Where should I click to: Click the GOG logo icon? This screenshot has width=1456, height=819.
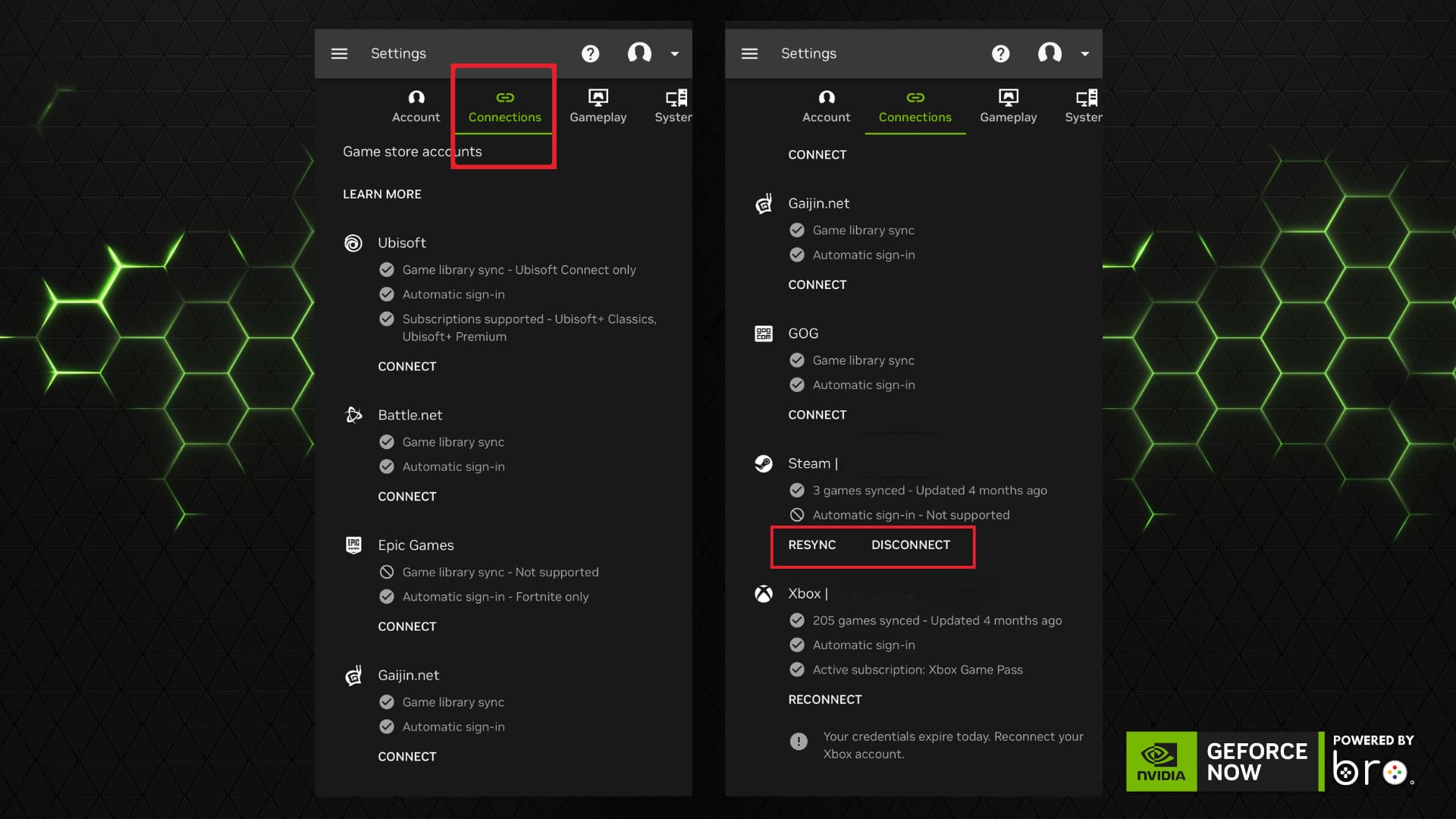click(763, 334)
